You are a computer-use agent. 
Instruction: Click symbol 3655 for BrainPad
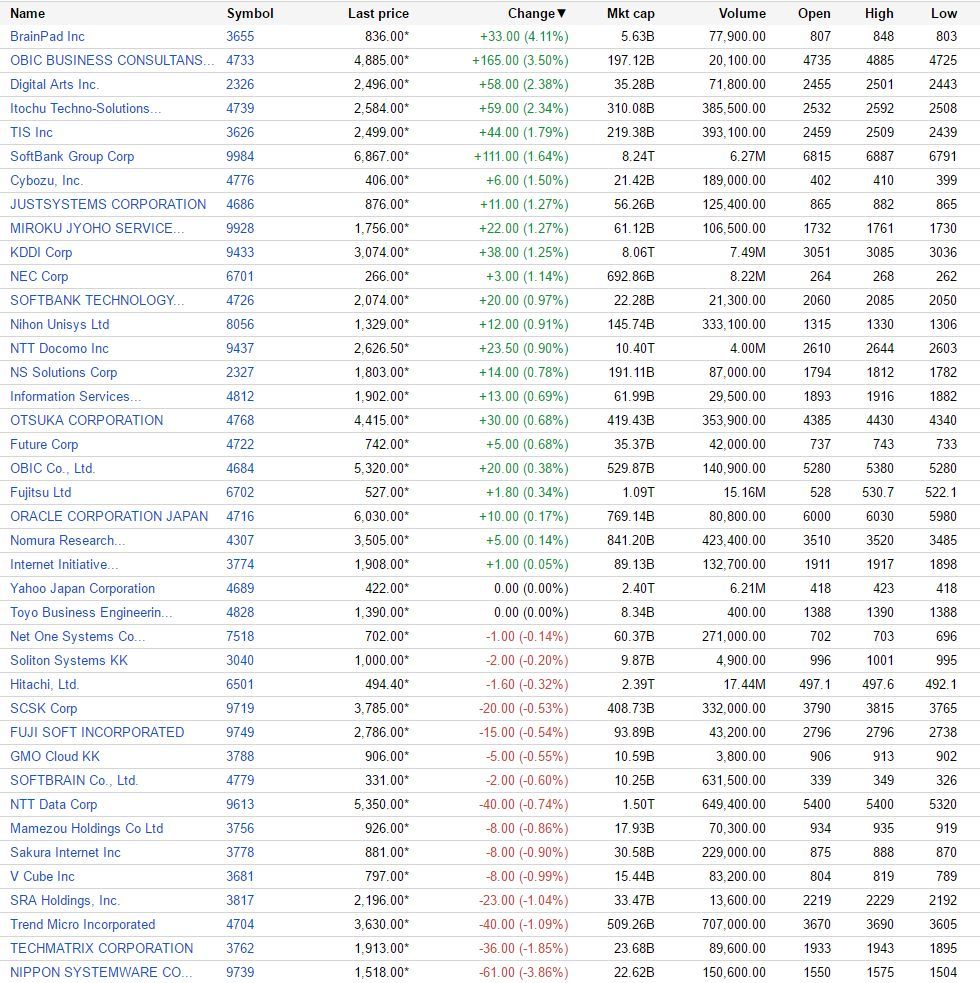pyautogui.click(x=240, y=36)
